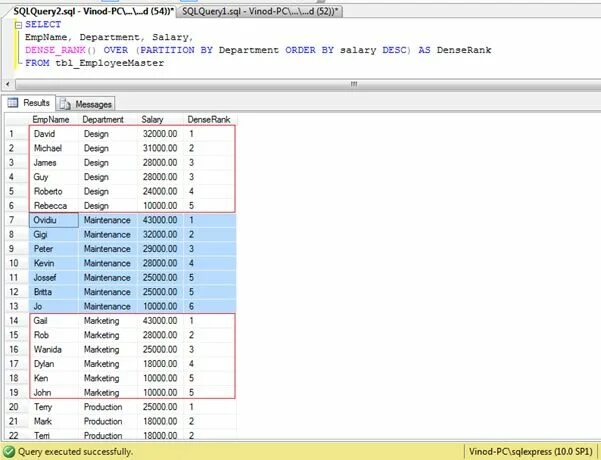Select the Peter cell

click(x=54, y=249)
